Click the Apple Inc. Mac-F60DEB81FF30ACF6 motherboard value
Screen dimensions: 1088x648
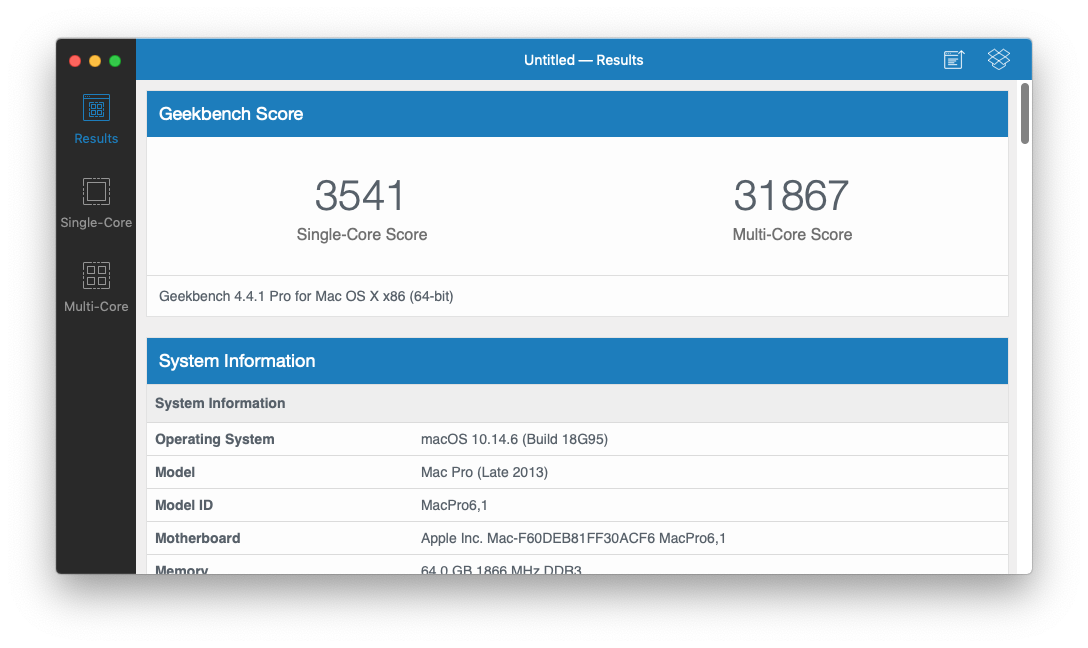pyautogui.click(x=573, y=538)
